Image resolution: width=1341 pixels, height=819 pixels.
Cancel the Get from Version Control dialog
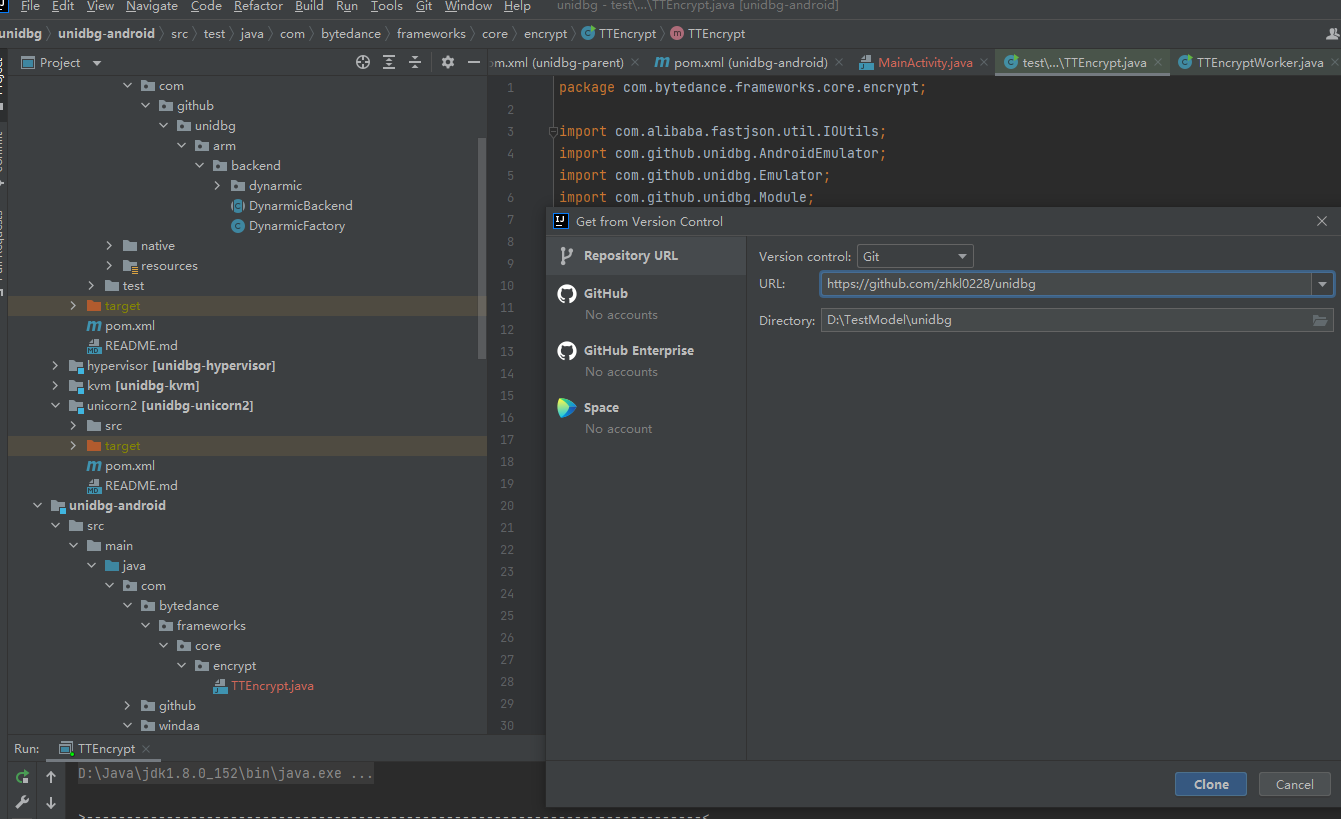pos(1294,784)
